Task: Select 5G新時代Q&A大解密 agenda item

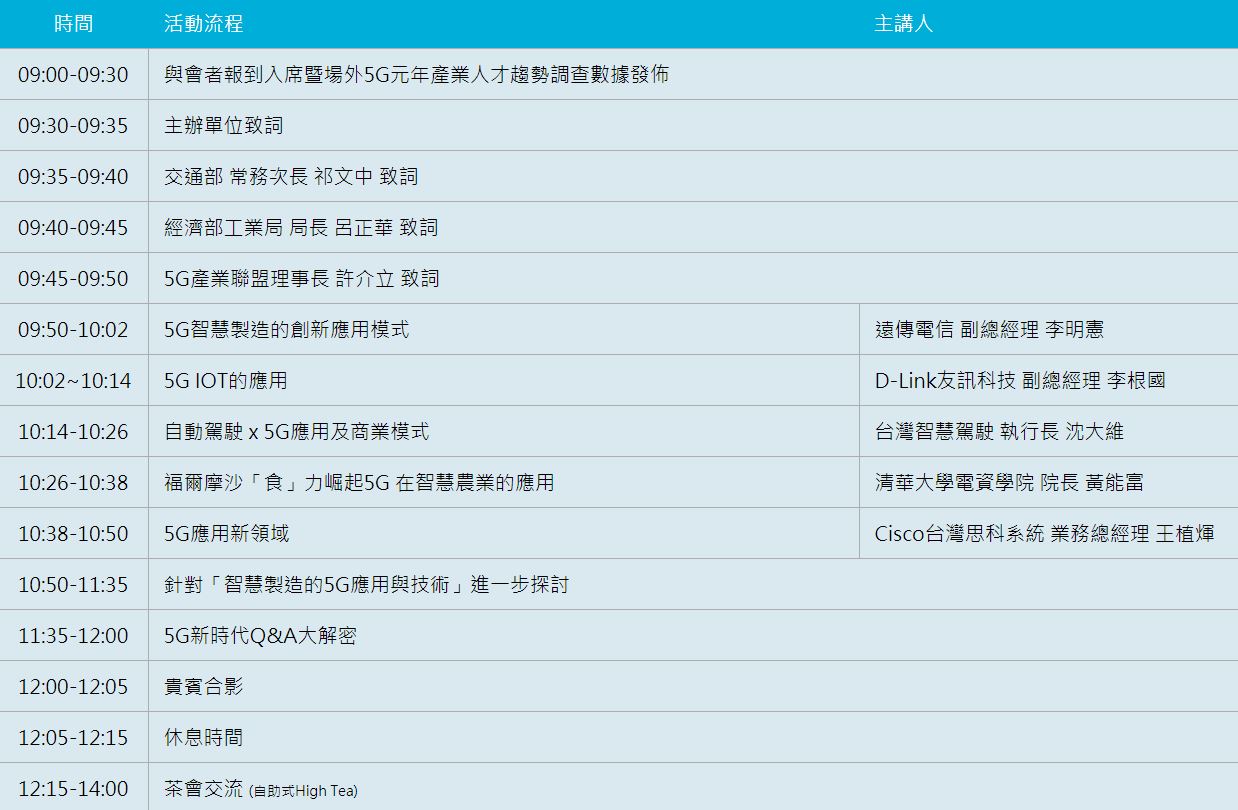Action: [x=260, y=636]
